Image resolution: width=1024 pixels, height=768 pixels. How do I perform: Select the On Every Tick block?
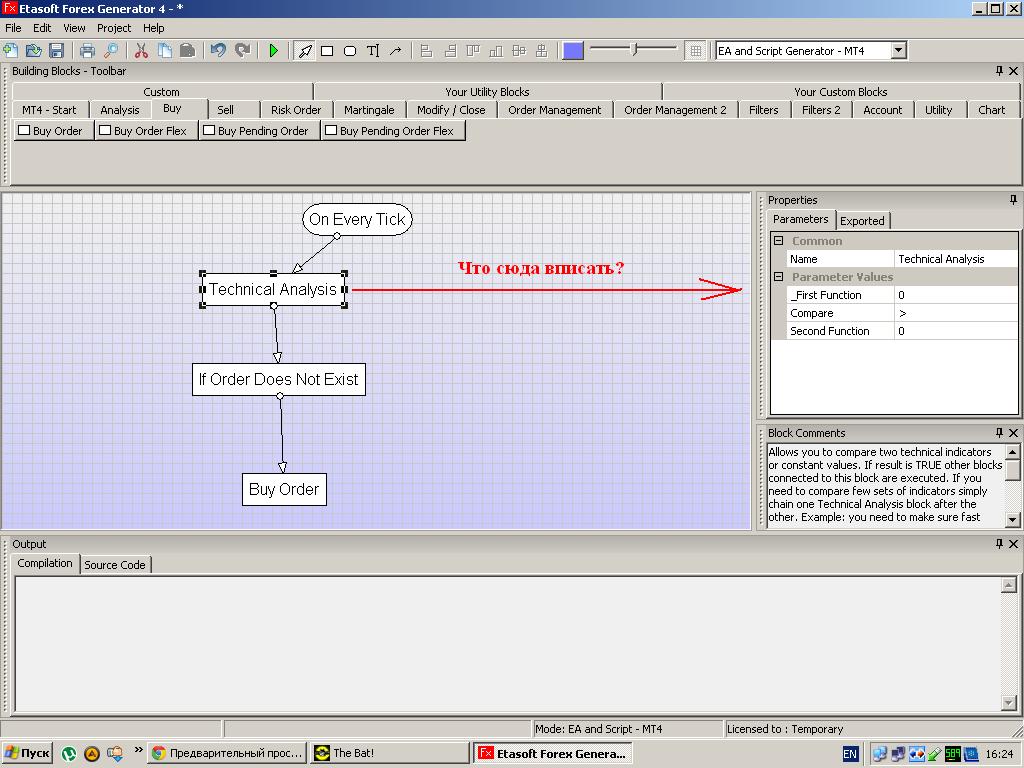tap(357, 219)
